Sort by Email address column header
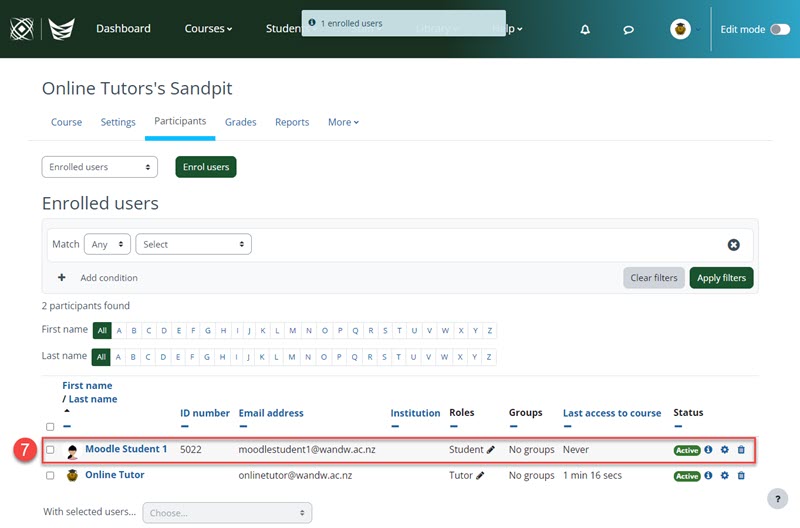The width and height of the screenshot is (800, 528). point(271,413)
